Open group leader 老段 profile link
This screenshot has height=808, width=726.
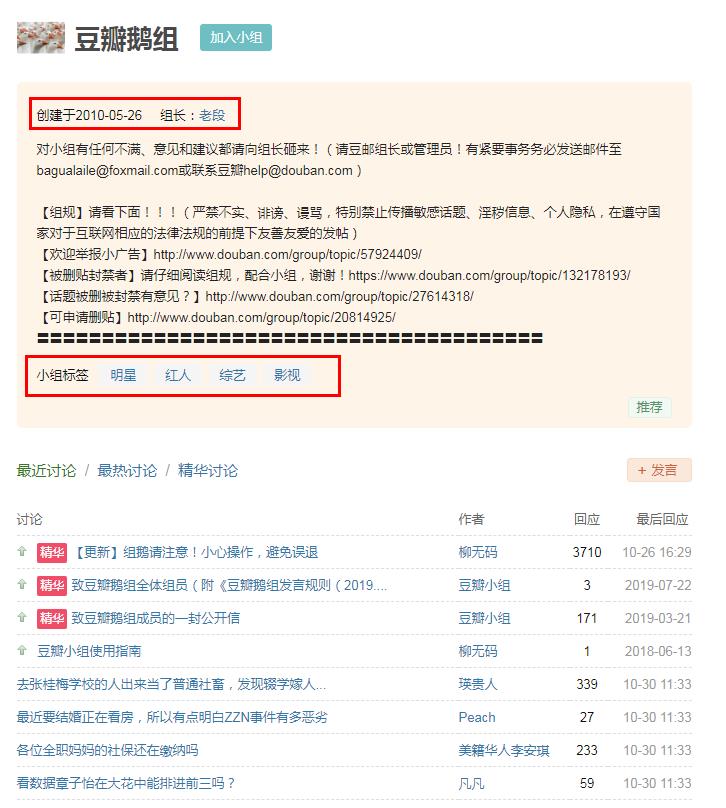212,115
